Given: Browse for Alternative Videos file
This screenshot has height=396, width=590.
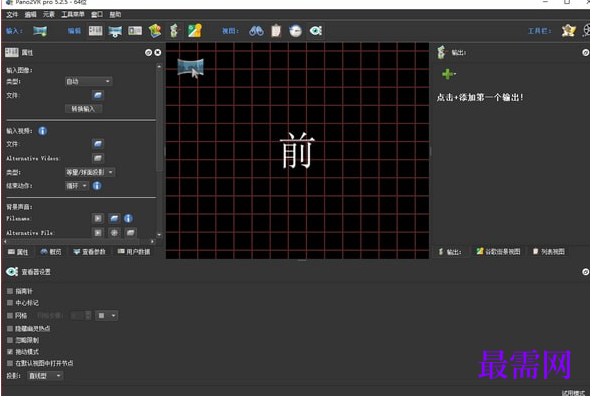Looking at the screenshot, I should pyautogui.click(x=98, y=158).
